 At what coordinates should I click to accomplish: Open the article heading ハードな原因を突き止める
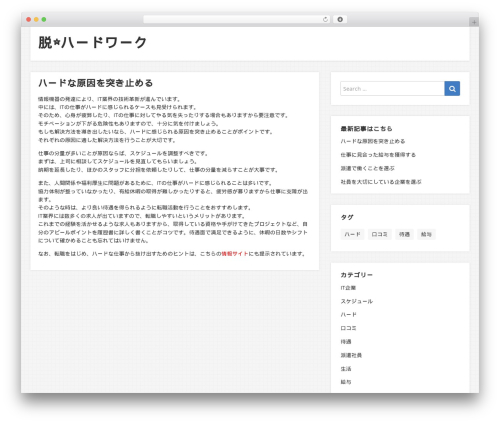click(95, 83)
